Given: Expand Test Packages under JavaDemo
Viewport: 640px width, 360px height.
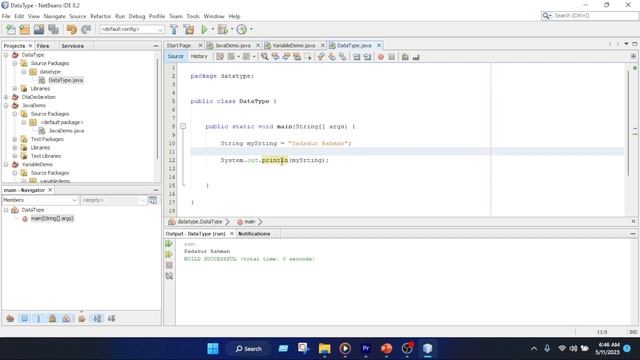Looking at the screenshot, I should tap(15, 139).
